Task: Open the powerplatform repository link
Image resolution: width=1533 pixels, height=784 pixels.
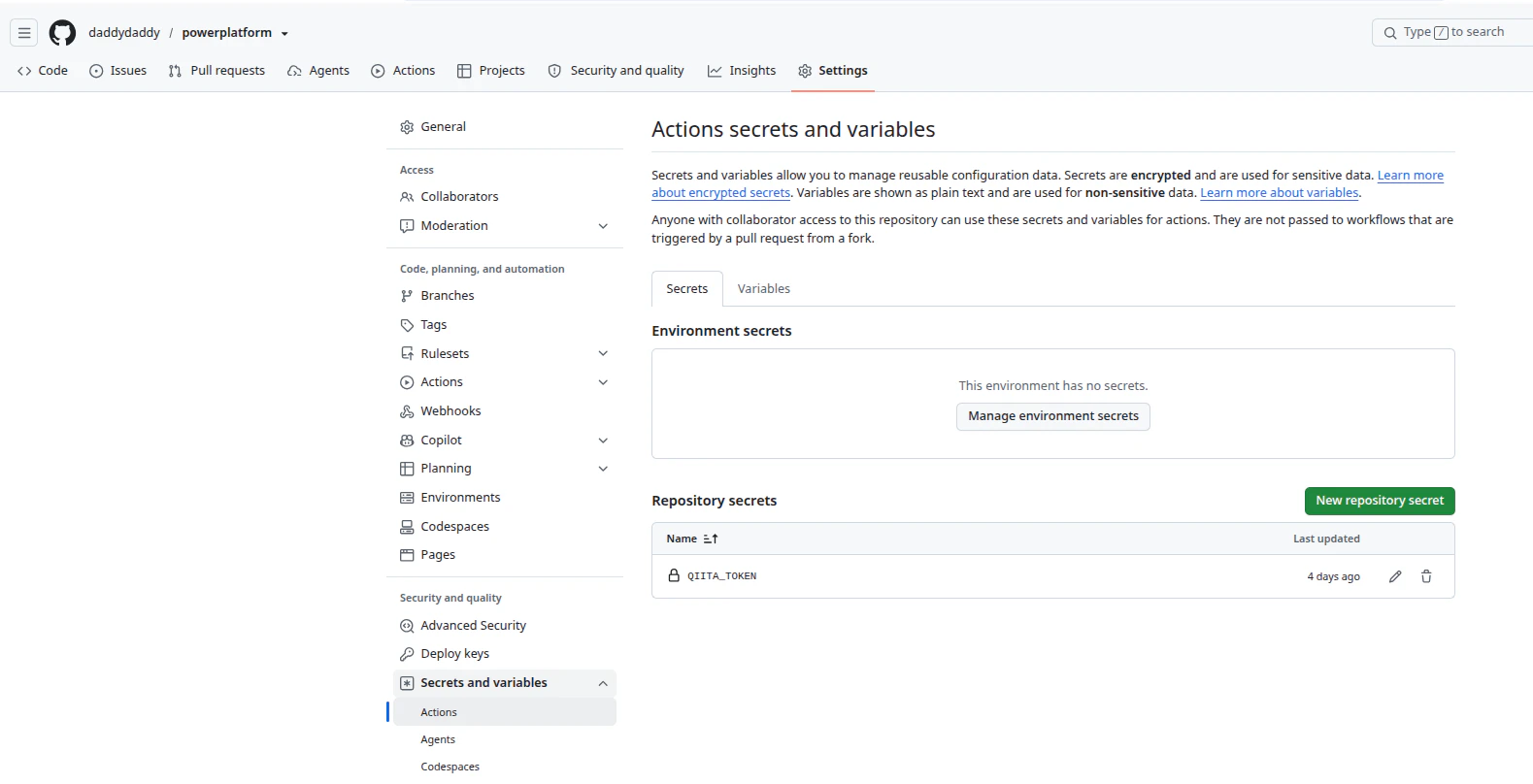Action: tap(227, 33)
